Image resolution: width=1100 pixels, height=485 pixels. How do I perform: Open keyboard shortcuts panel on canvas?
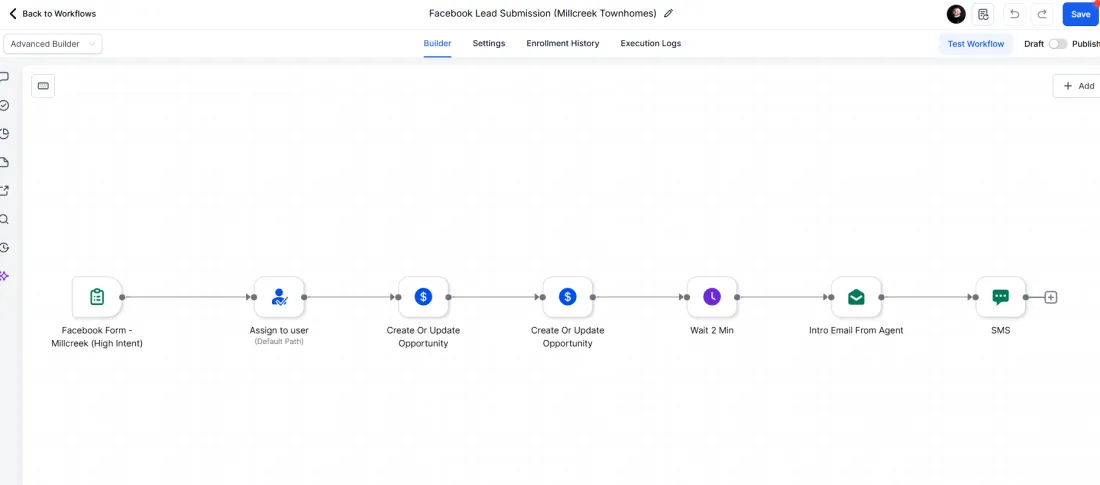[43, 86]
